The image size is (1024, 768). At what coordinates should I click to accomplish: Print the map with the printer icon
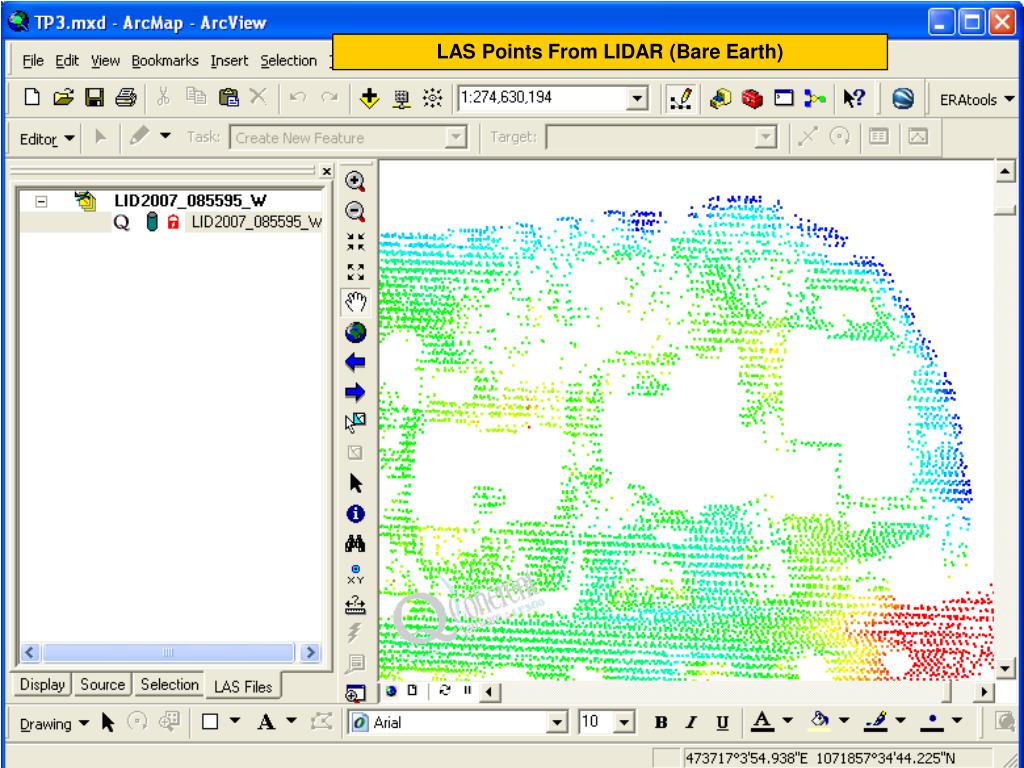(125, 98)
